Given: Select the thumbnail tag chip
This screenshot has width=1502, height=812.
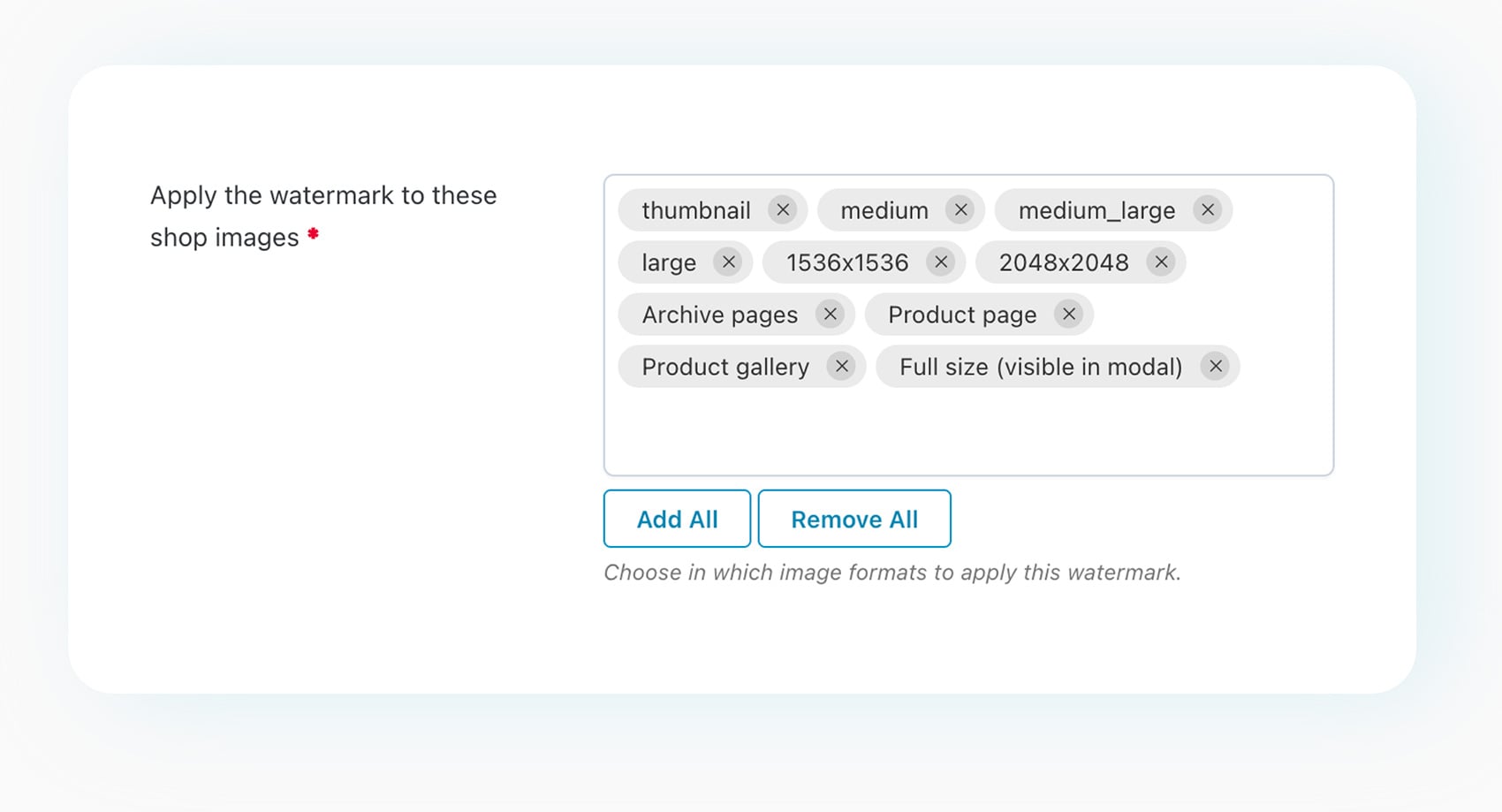Looking at the screenshot, I should coord(698,210).
